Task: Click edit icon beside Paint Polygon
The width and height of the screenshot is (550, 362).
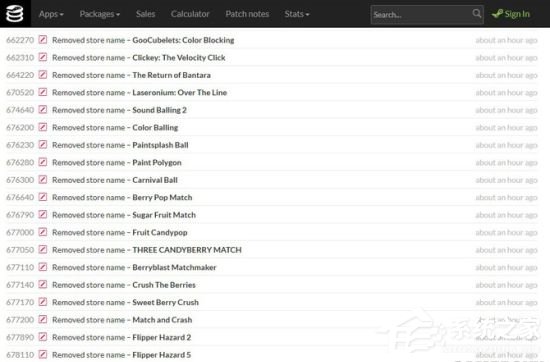Action: tap(43, 162)
